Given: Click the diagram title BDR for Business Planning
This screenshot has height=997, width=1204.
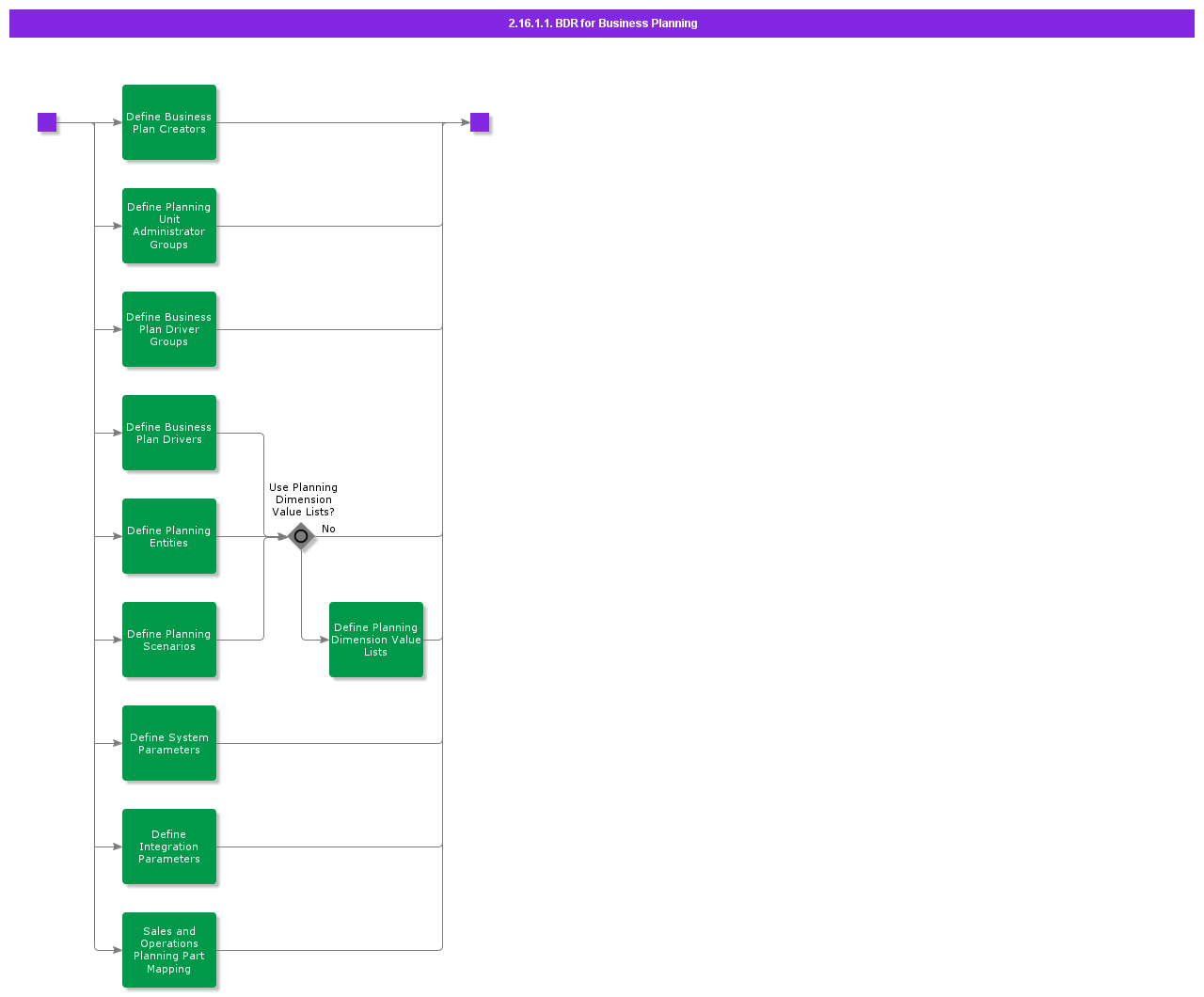Looking at the screenshot, I should [x=602, y=24].
